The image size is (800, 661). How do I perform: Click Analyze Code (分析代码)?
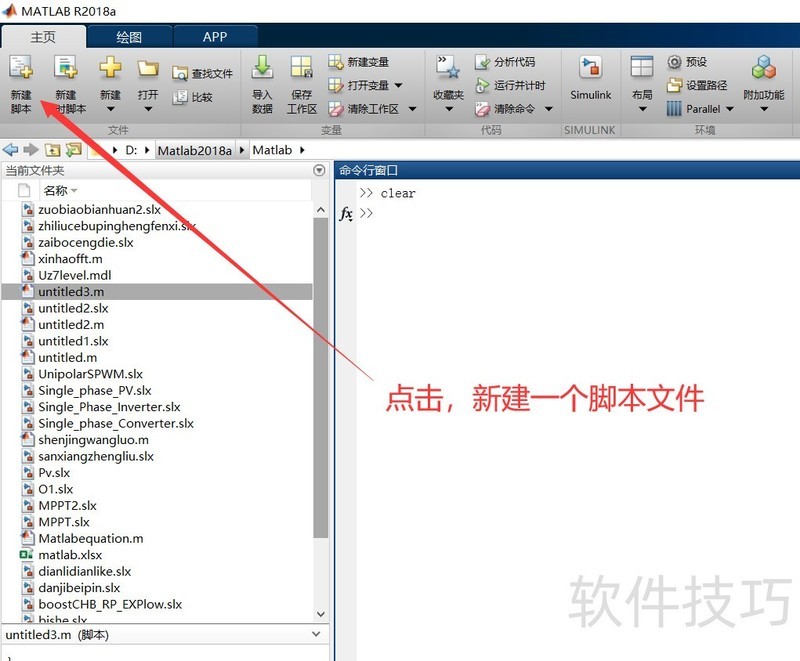pos(505,62)
